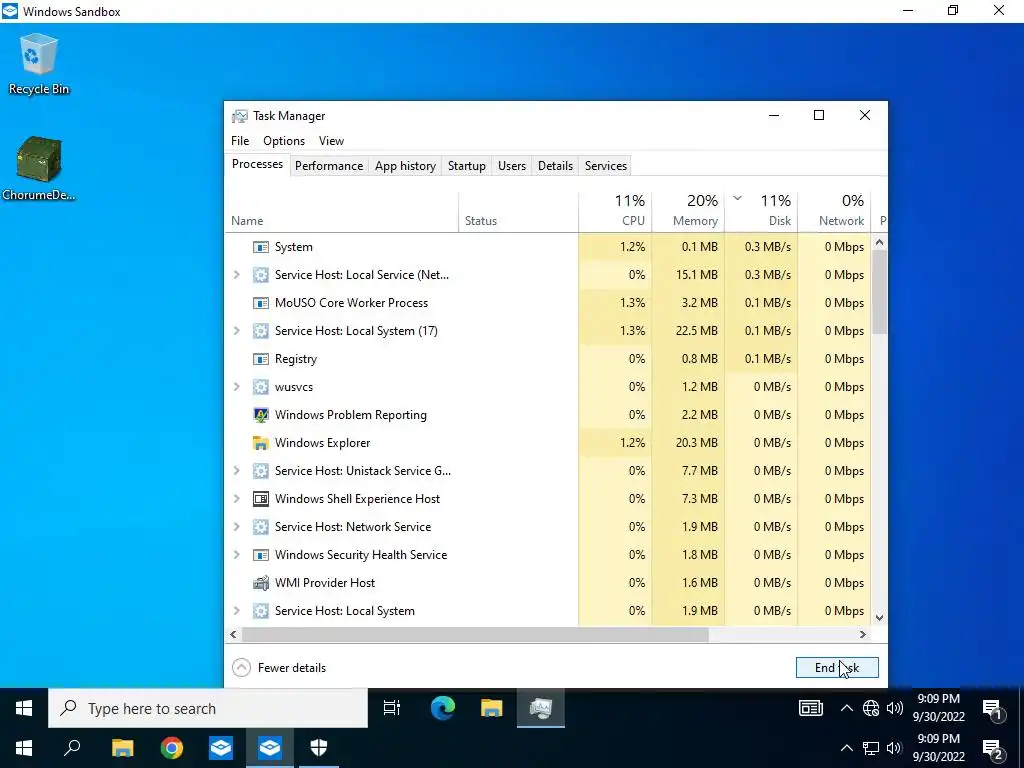The width and height of the screenshot is (1024, 768).
Task: Show hidden icons in sandbox tray
Action: coord(846,708)
